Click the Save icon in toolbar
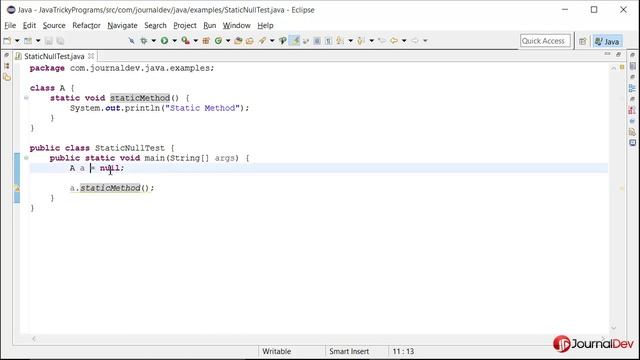The width and height of the screenshot is (640, 360). [x=49, y=41]
